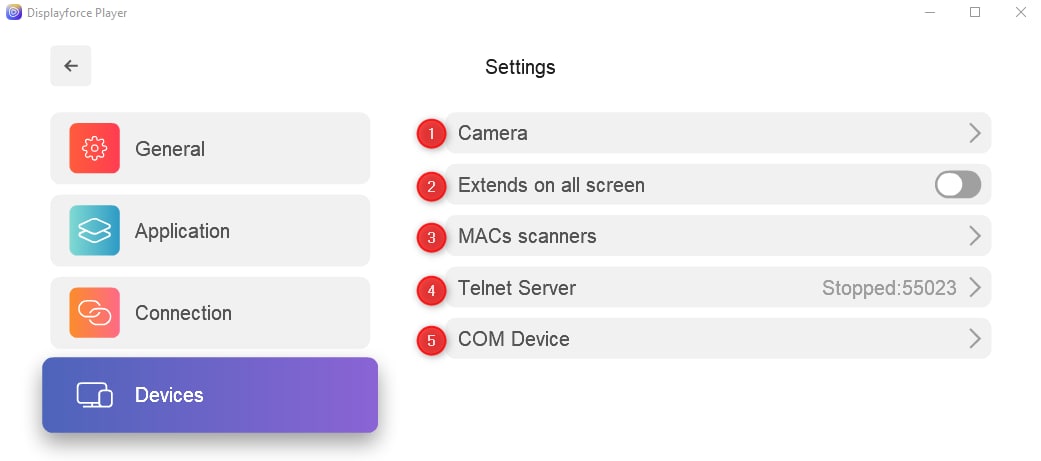Screen dimensions: 1041x461
Task: Expand the COM Device chevron
Action: [975, 339]
